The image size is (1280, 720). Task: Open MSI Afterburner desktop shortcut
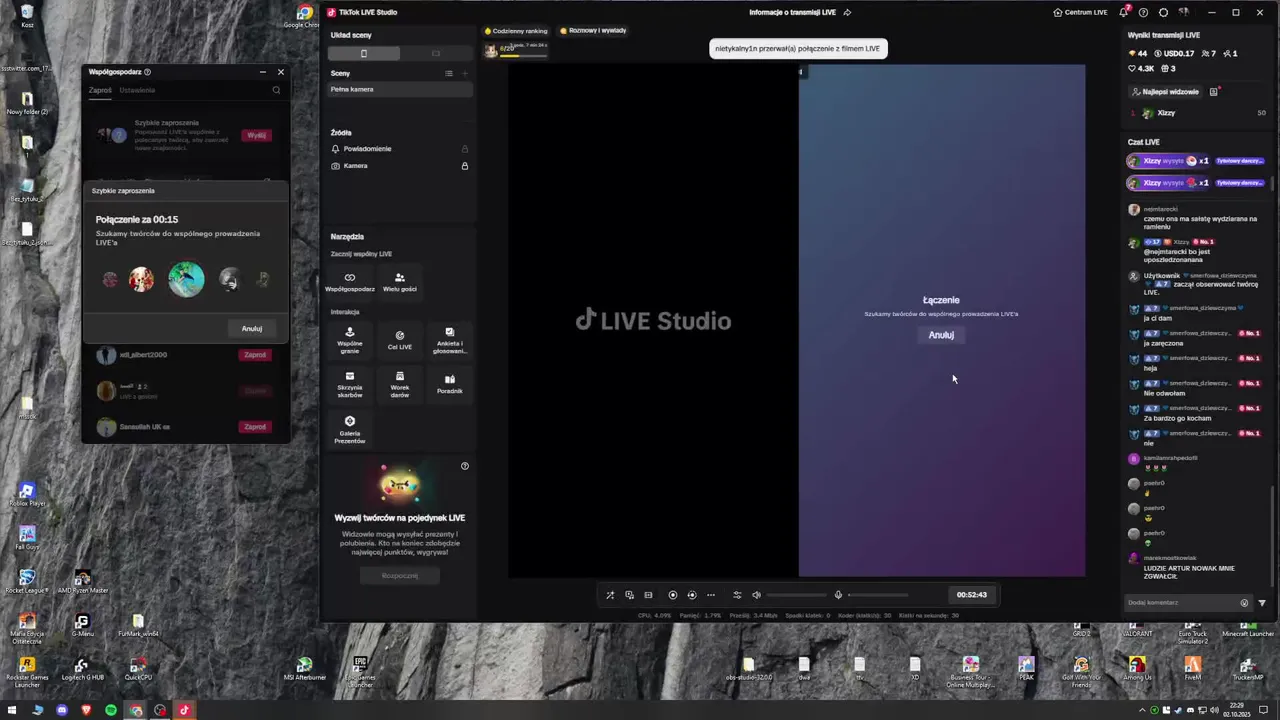(304, 669)
